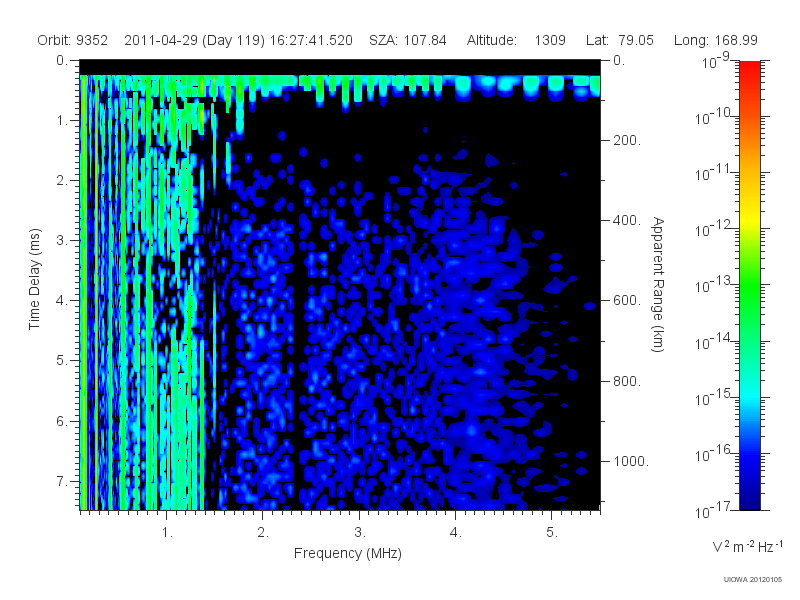Click the 'UIOWA 20120105' credit text
The width and height of the screenshot is (800, 600).
[753, 579]
